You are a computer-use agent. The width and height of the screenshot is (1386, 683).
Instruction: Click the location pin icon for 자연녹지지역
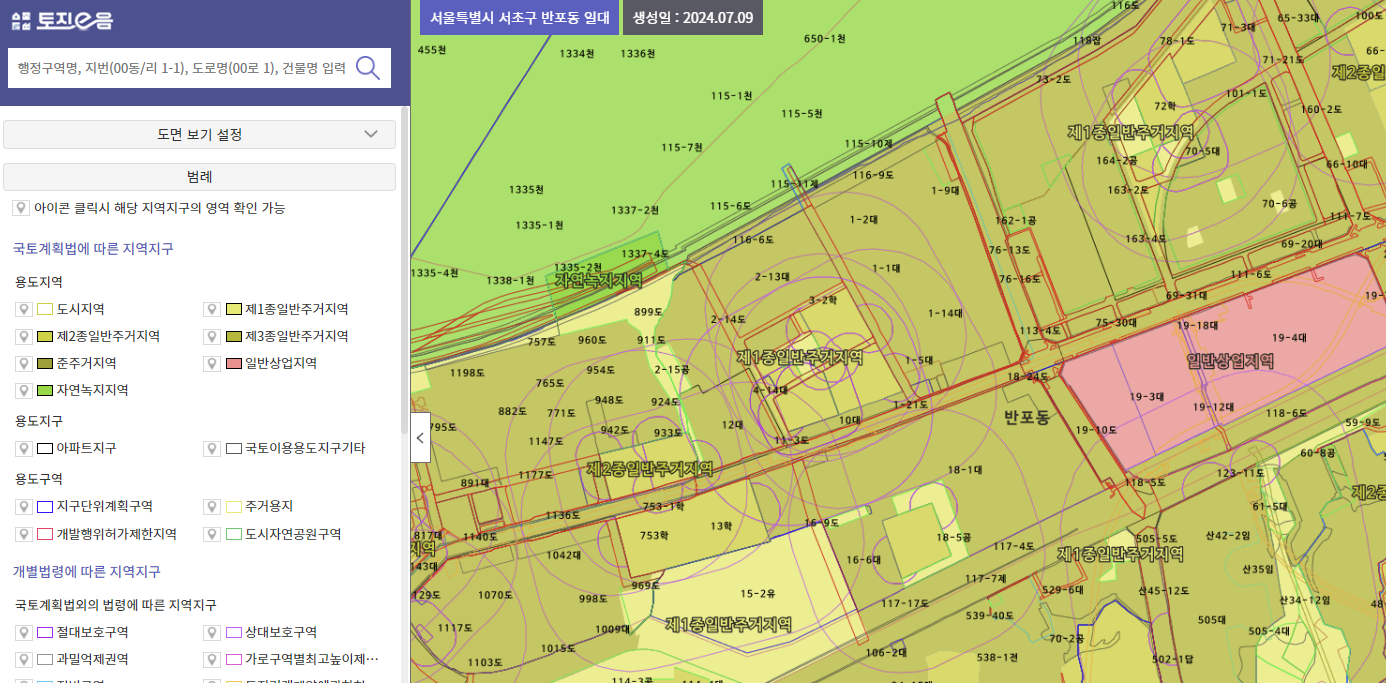(22, 390)
